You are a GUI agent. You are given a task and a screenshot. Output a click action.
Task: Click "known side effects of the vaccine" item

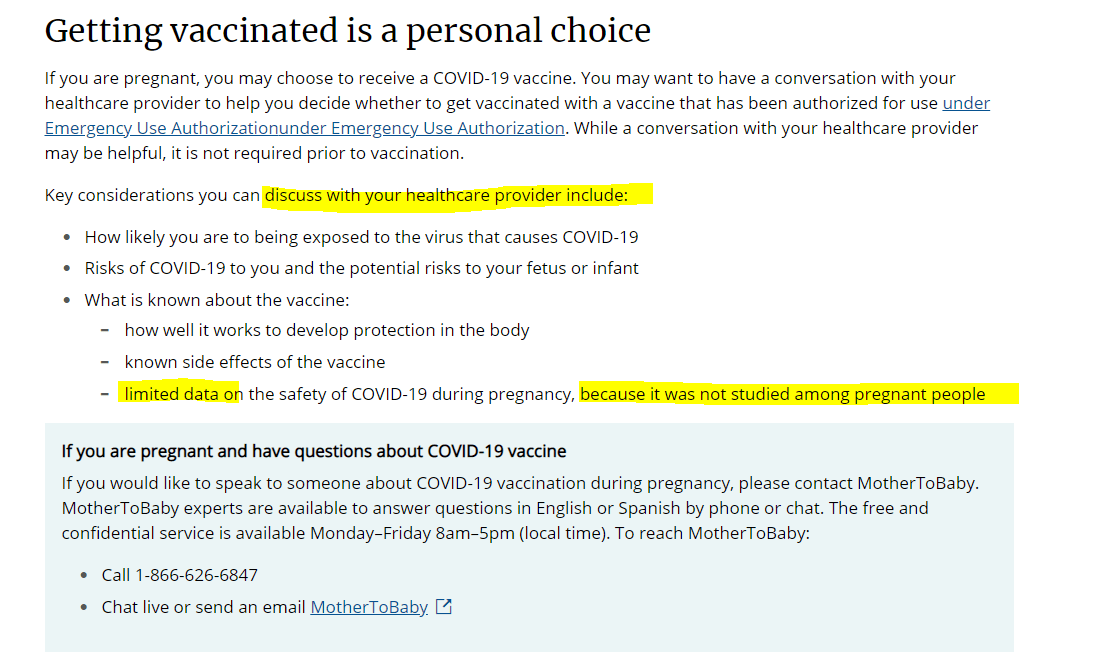pos(255,362)
